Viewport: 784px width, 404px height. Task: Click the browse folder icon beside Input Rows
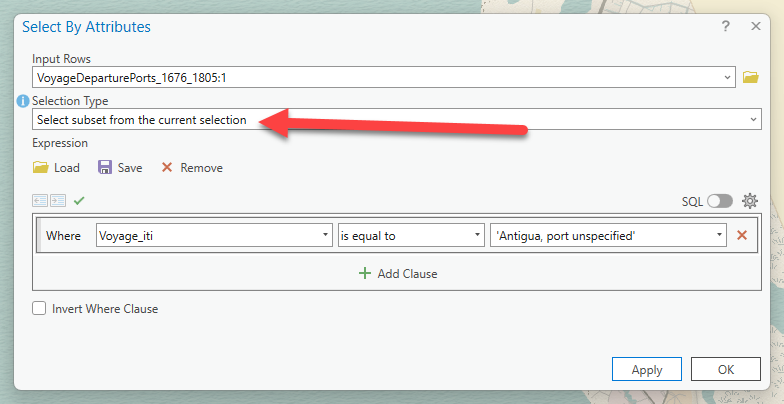tap(750, 77)
